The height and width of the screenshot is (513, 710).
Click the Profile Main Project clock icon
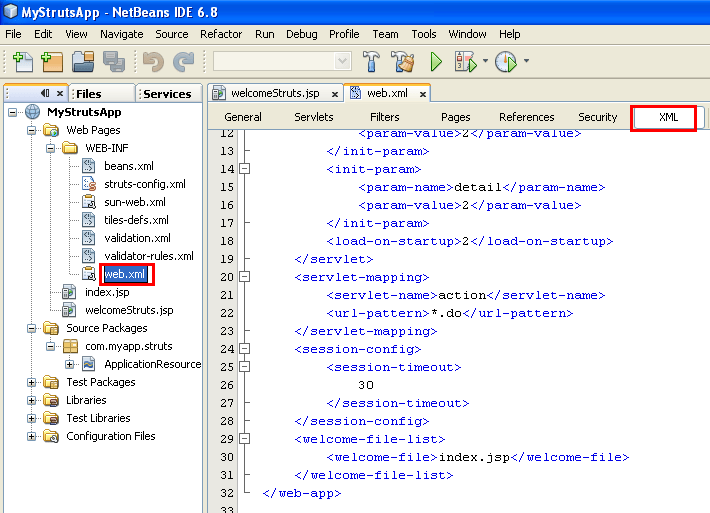coord(506,62)
